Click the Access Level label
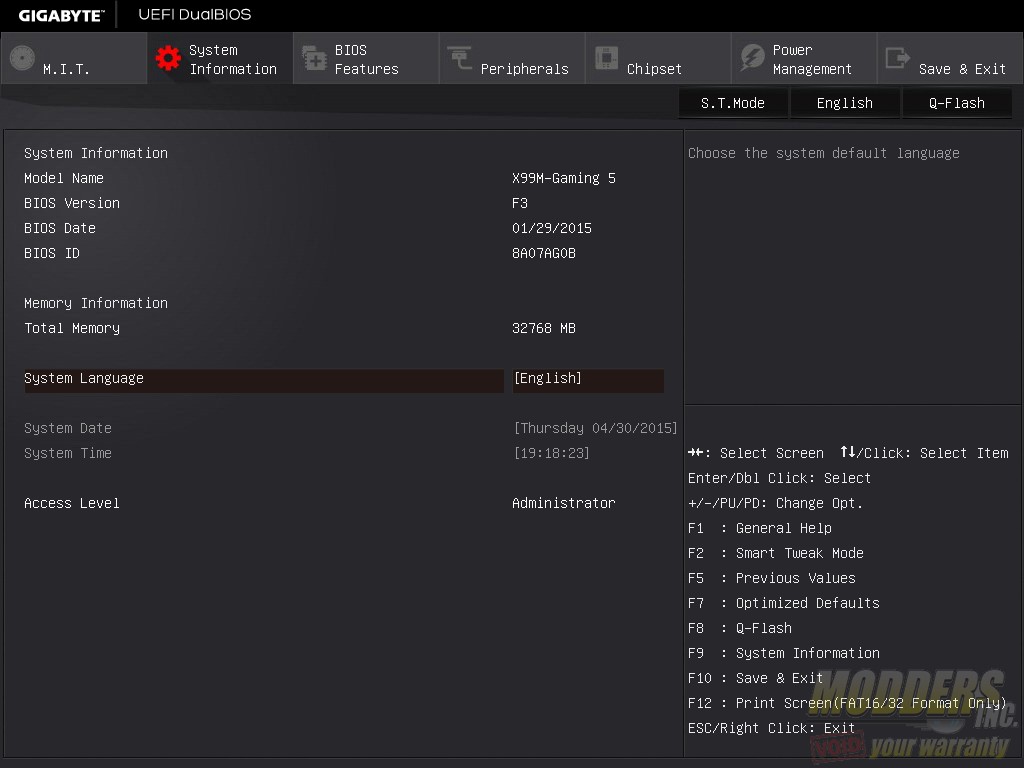 coord(72,504)
